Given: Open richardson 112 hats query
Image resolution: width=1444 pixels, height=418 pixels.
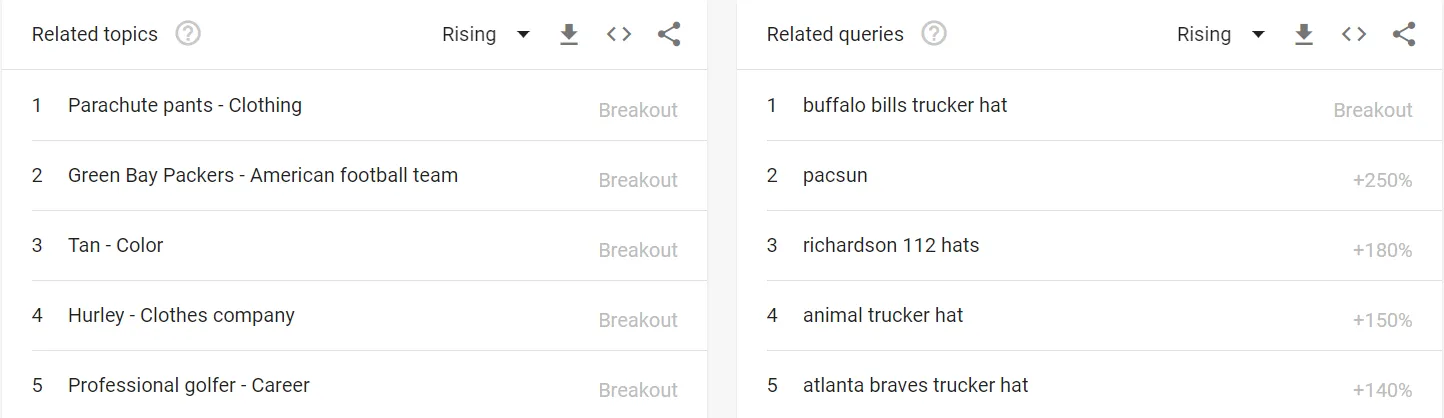Looking at the screenshot, I should pos(1090,246).
